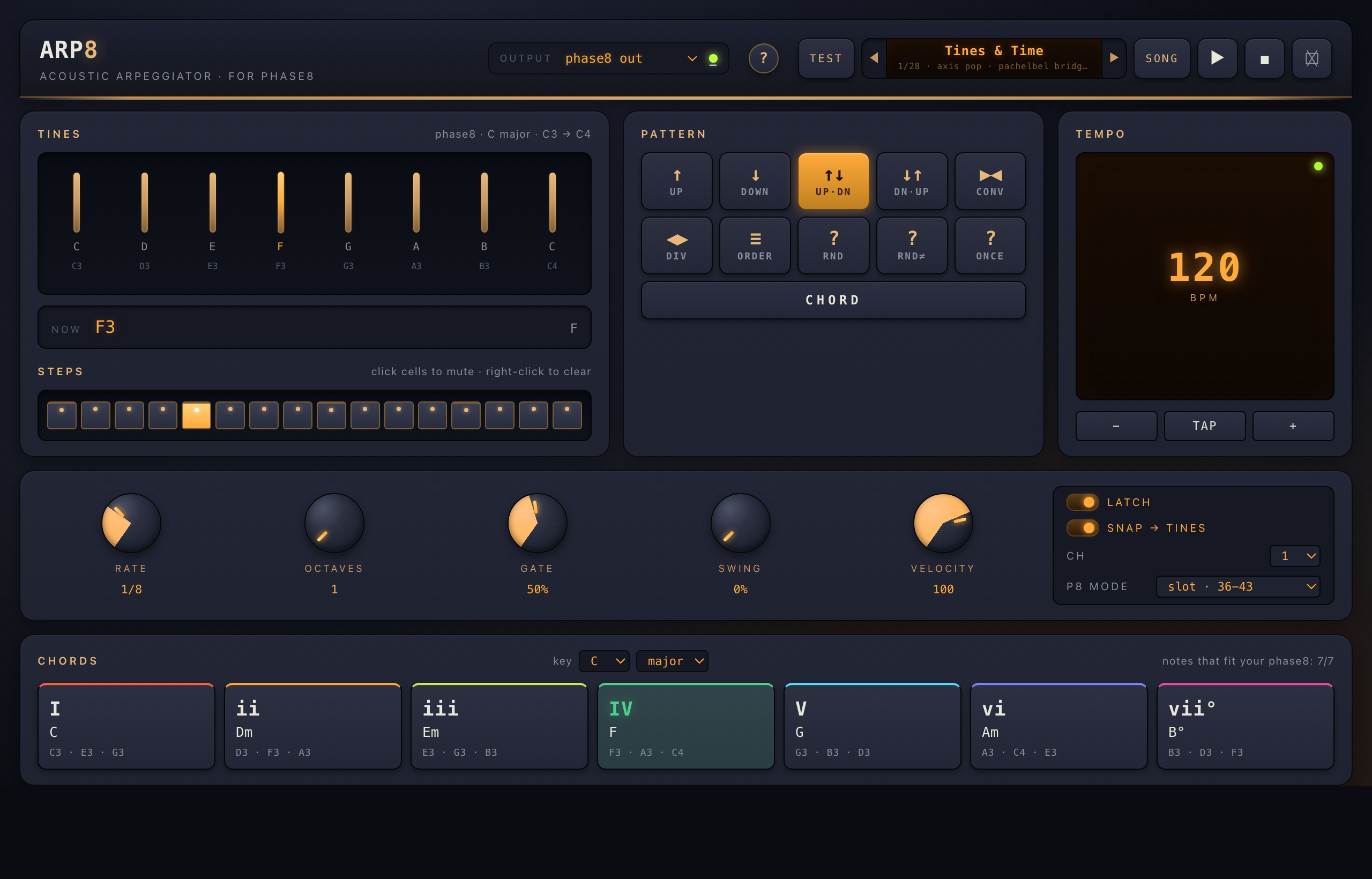This screenshot has width=1372, height=879.
Task: Click the SONG button
Action: click(1161, 58)
